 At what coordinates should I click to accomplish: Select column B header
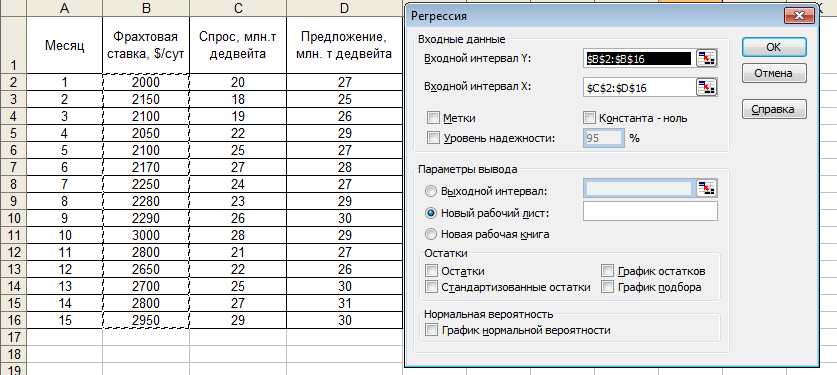(x=146, y=8)
